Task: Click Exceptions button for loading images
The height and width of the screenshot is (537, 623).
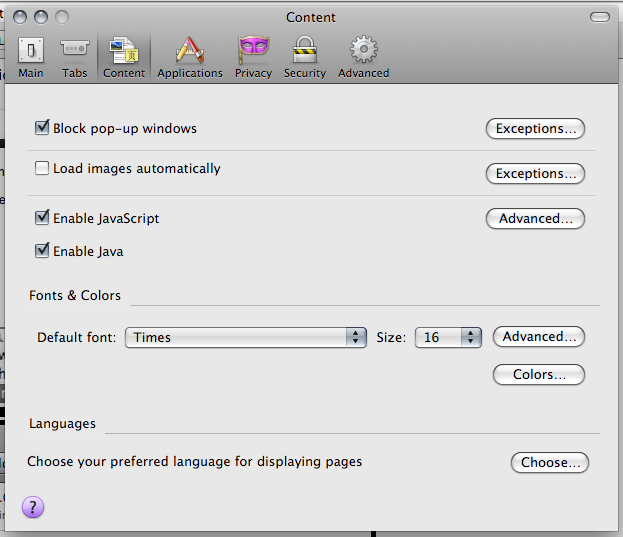Action: 535,173
